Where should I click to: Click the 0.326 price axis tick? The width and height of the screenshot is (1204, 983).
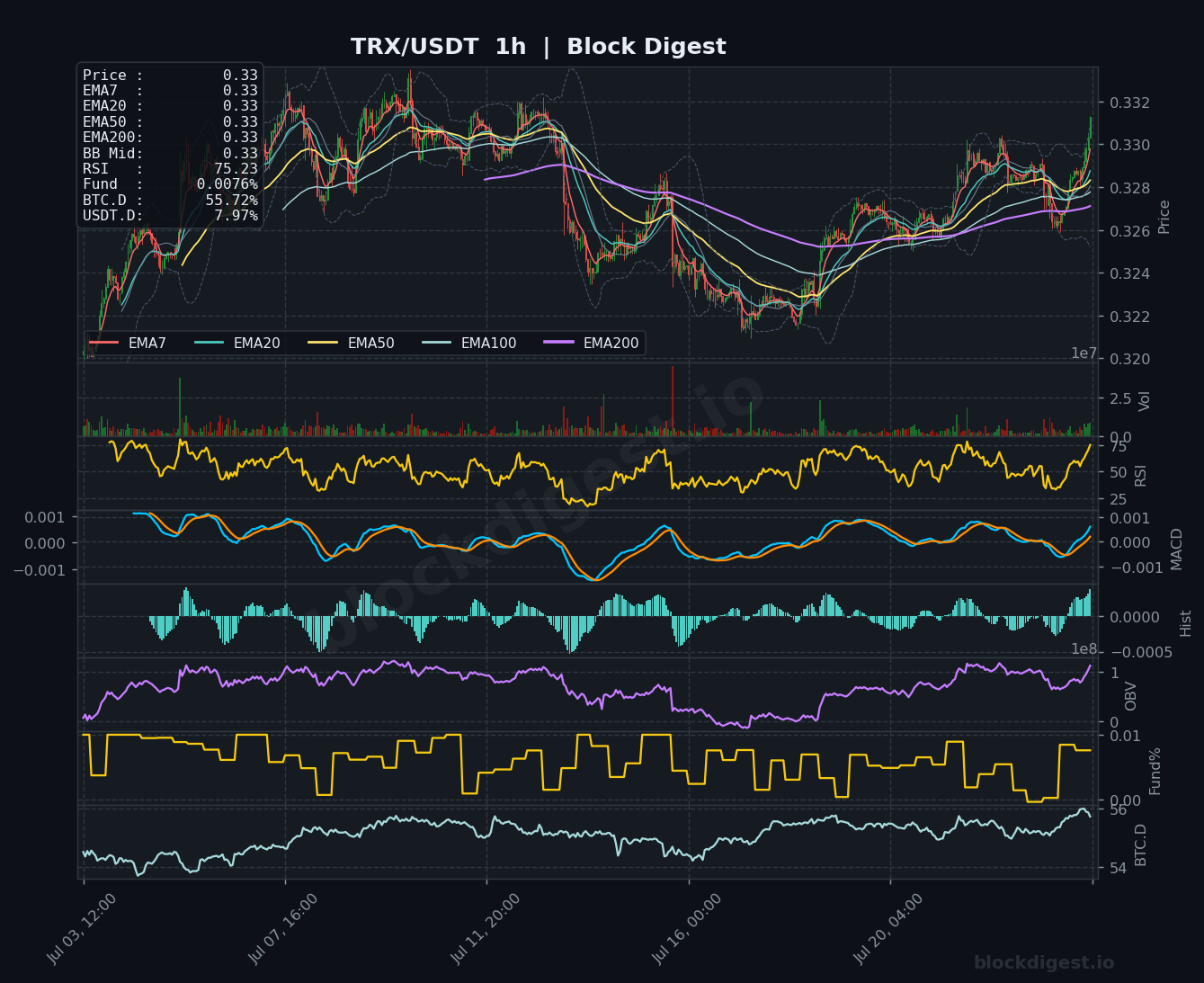pyautogui.click(x=1129, y=231)
